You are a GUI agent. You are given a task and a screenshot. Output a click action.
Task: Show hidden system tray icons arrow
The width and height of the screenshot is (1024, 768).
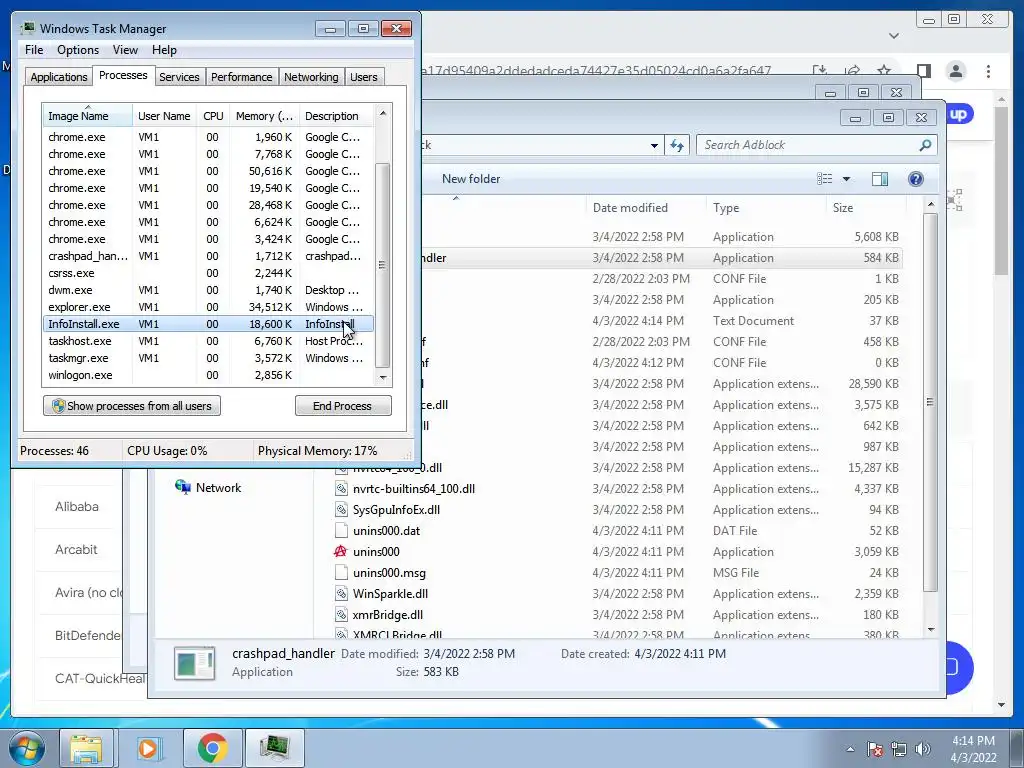[x=850, y=749]
